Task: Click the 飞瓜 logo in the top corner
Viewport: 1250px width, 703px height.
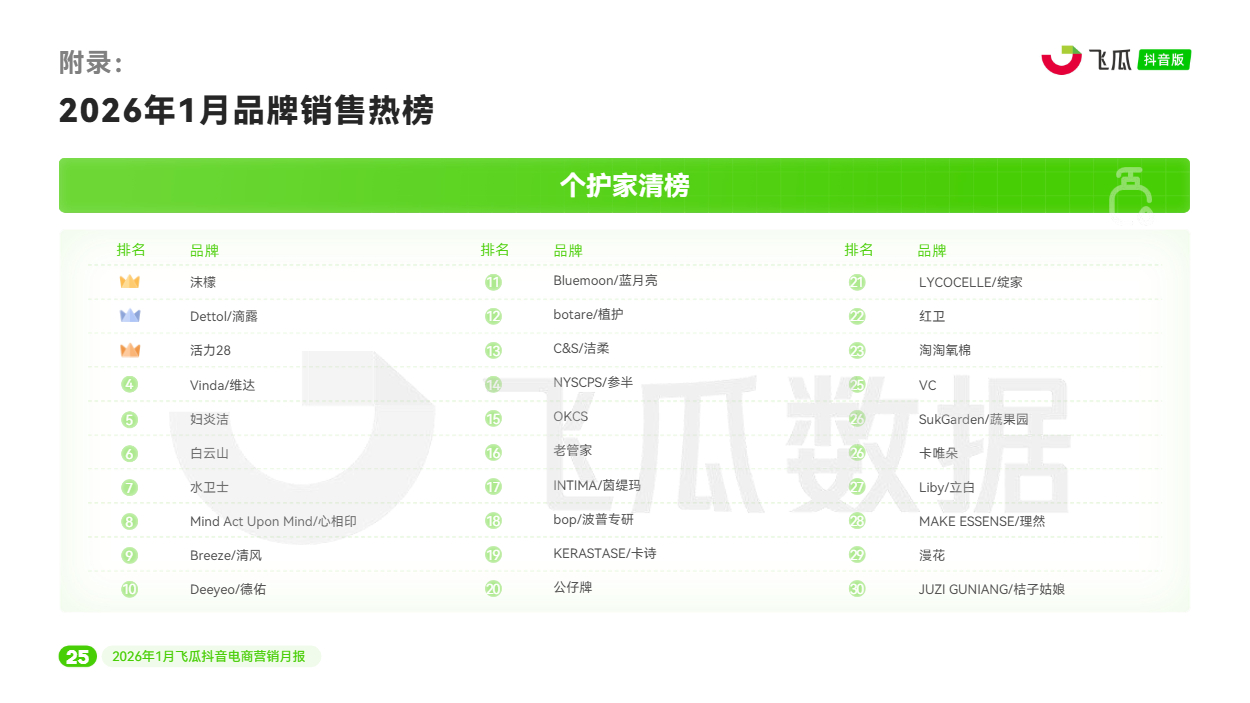Action: tap(1085, 60)
